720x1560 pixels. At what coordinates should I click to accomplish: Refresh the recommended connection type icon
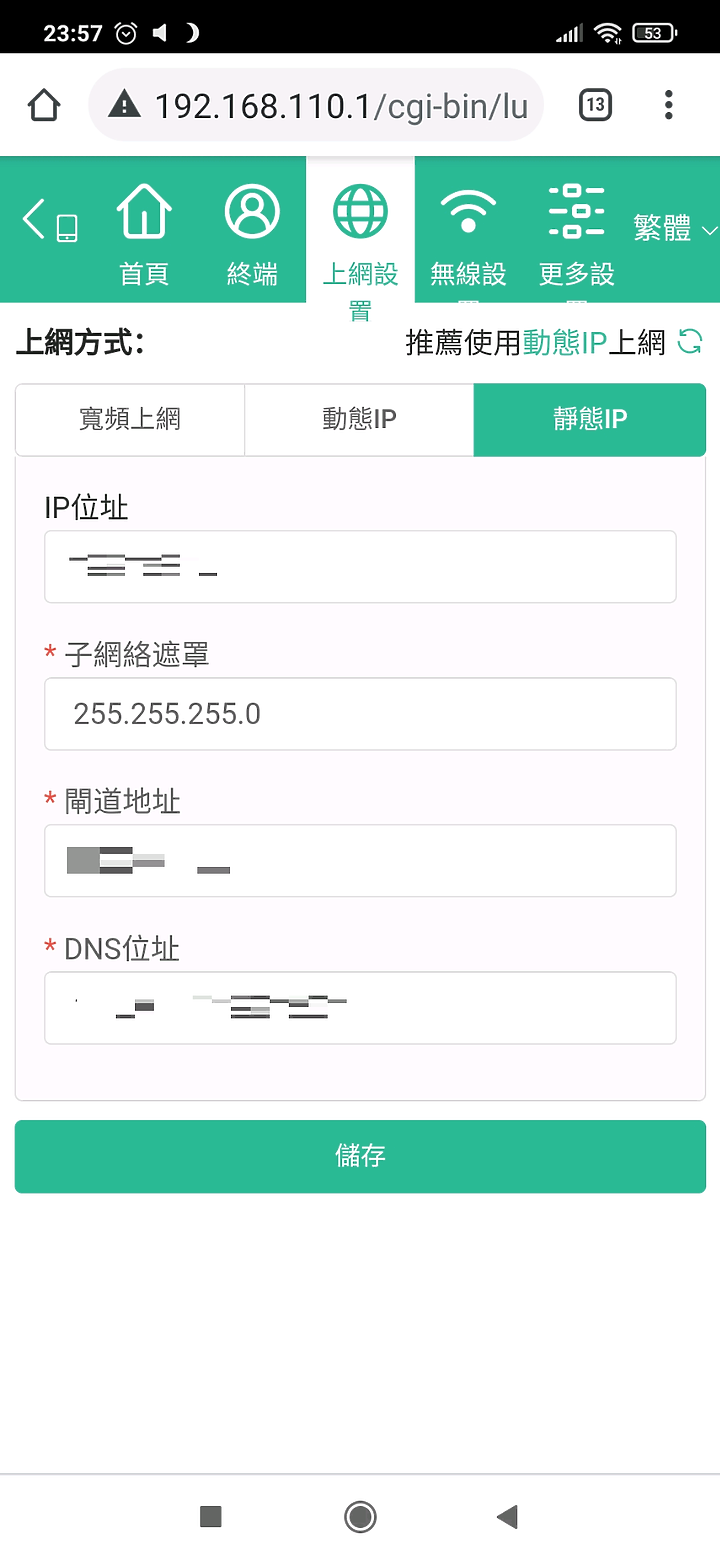tap(690, 342)
